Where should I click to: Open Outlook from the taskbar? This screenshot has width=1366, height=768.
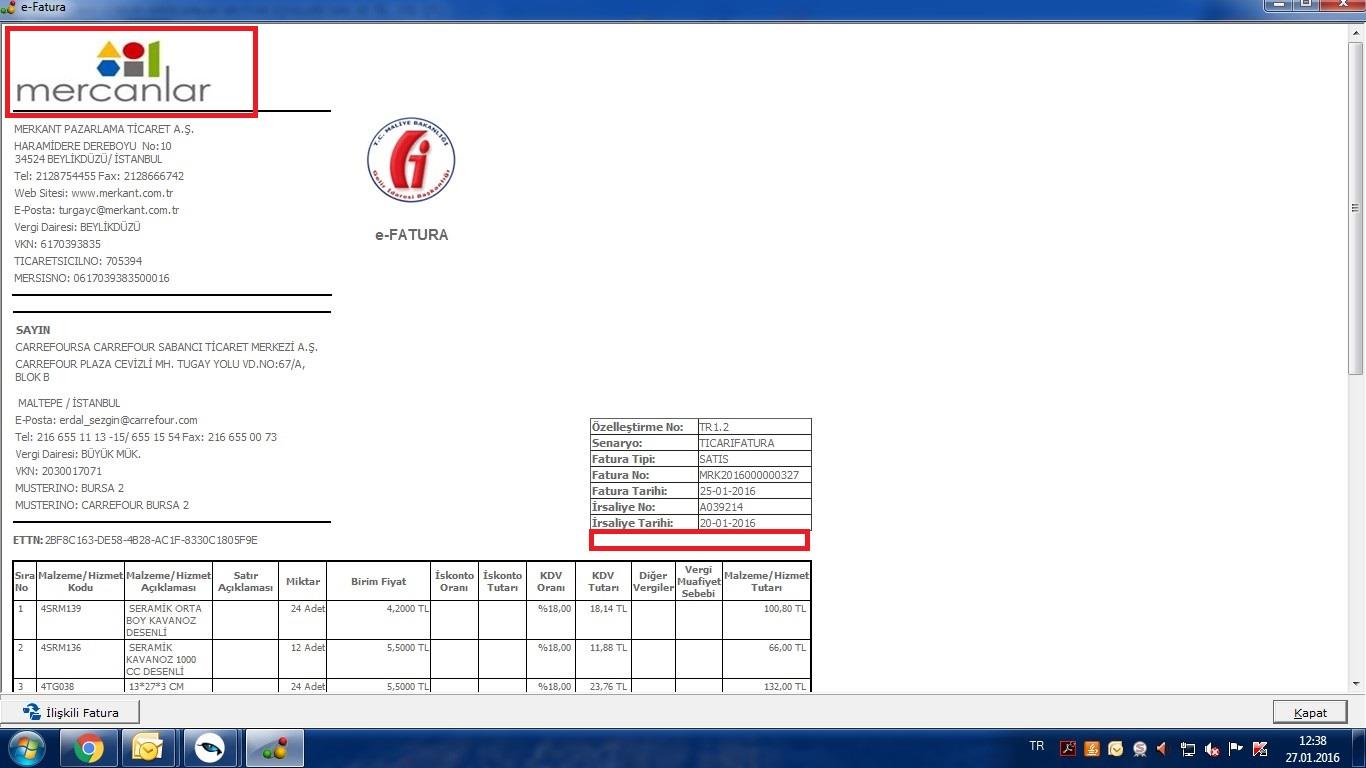coord(148,748)
